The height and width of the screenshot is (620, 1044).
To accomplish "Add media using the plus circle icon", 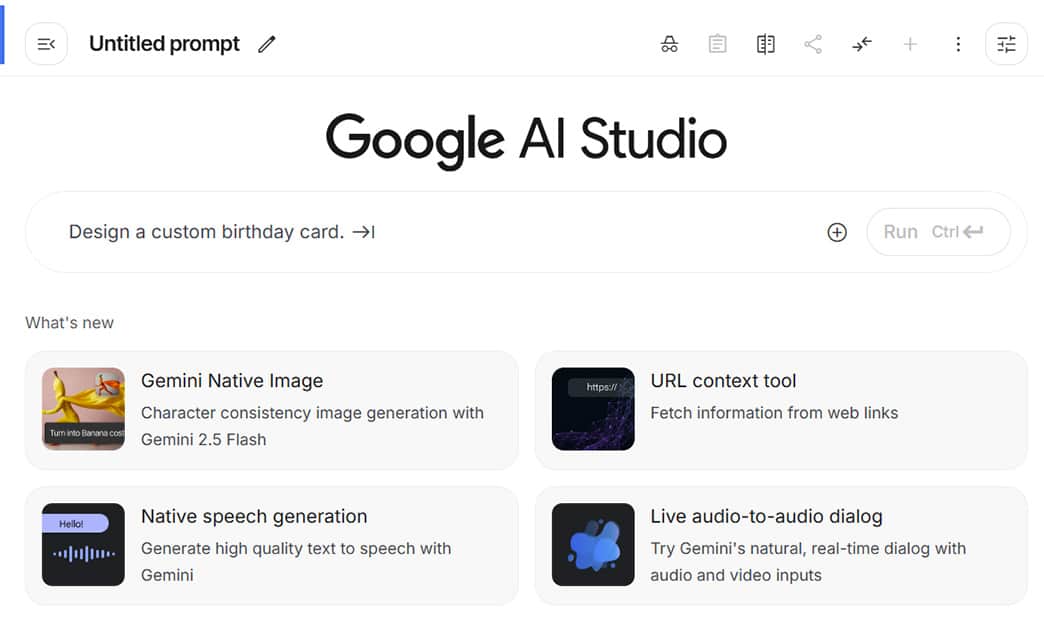I will [x=836, y=232].
